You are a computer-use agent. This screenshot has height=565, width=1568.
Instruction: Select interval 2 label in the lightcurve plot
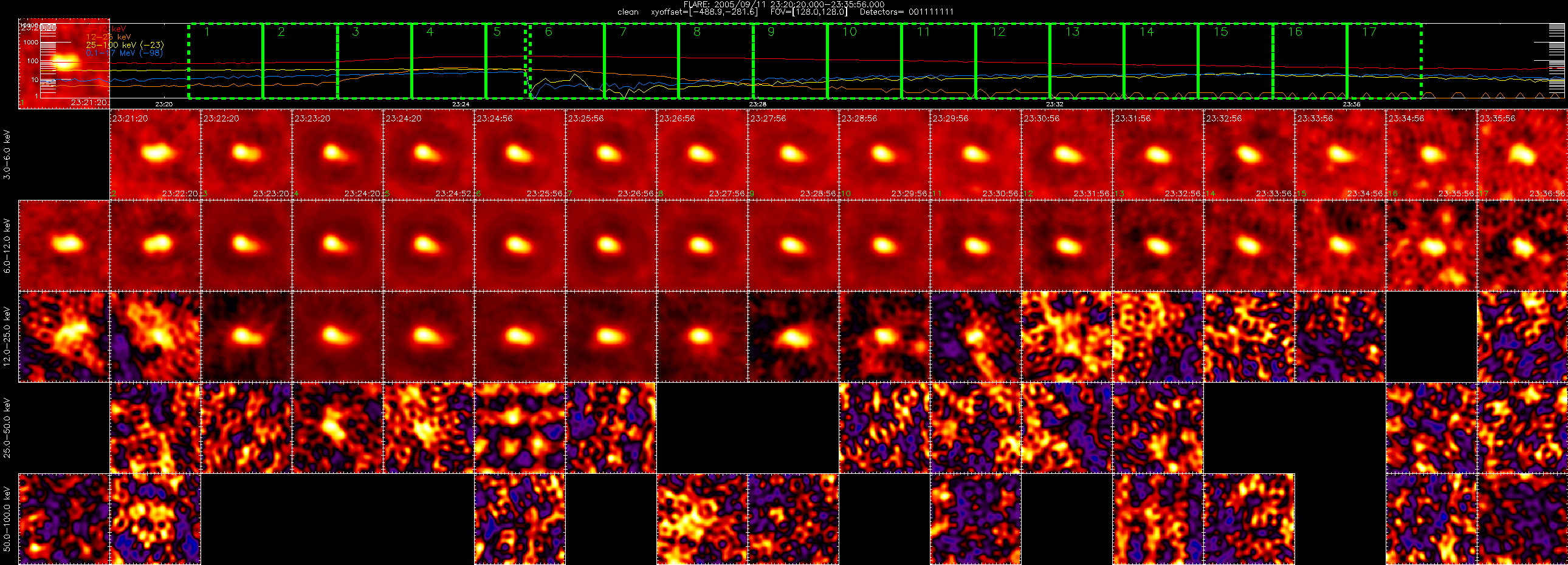(281, 32)
